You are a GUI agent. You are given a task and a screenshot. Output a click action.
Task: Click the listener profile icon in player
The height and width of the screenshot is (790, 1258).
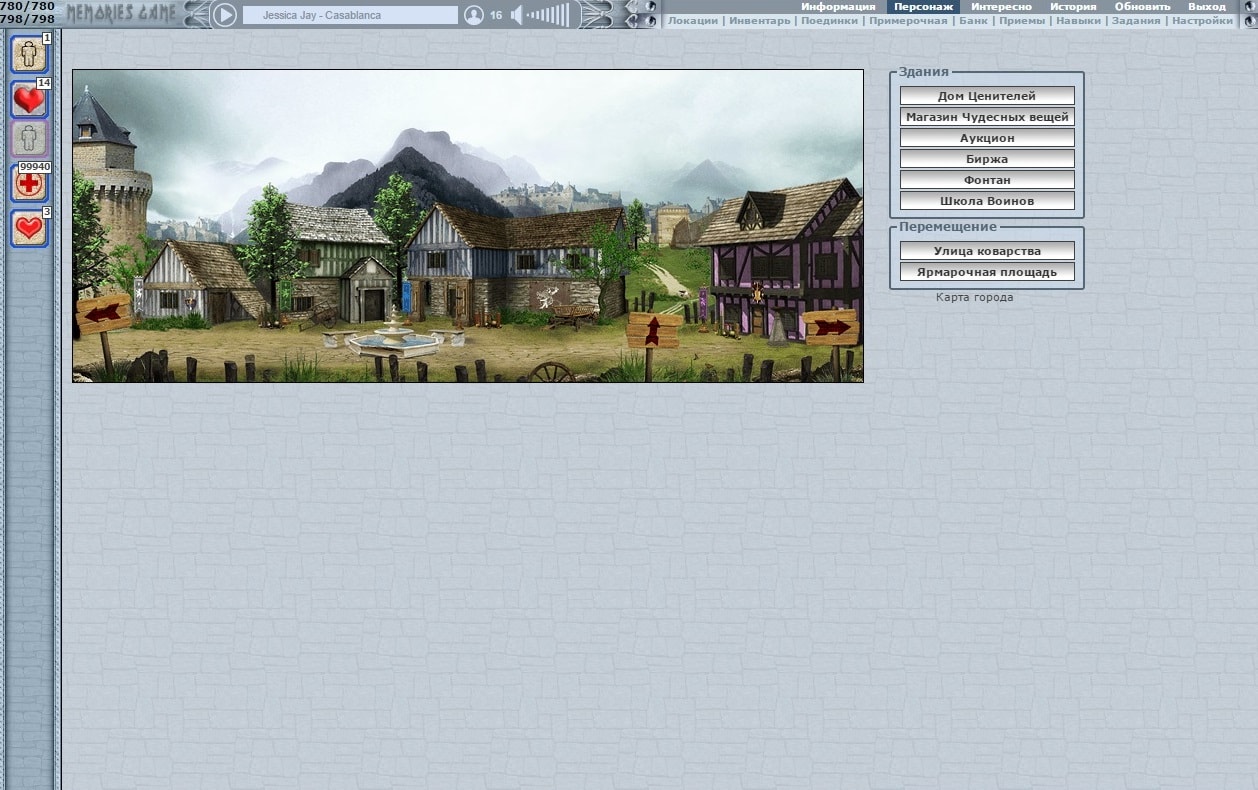(x=474, y=15)
